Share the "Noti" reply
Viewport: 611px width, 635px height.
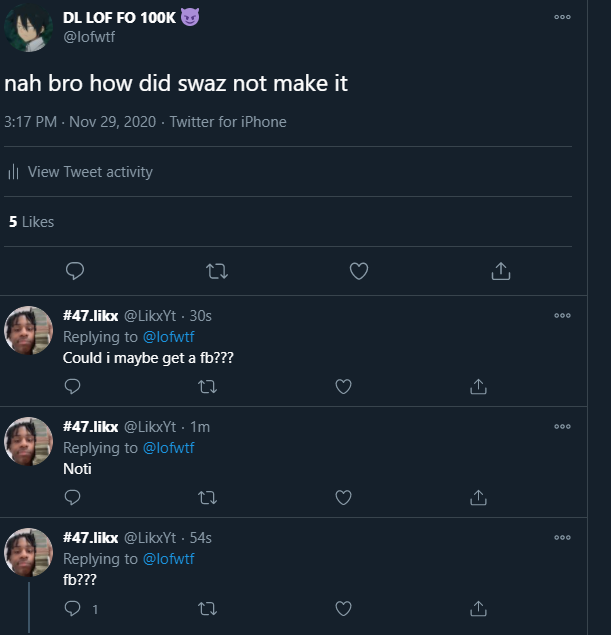pos(478,497)
